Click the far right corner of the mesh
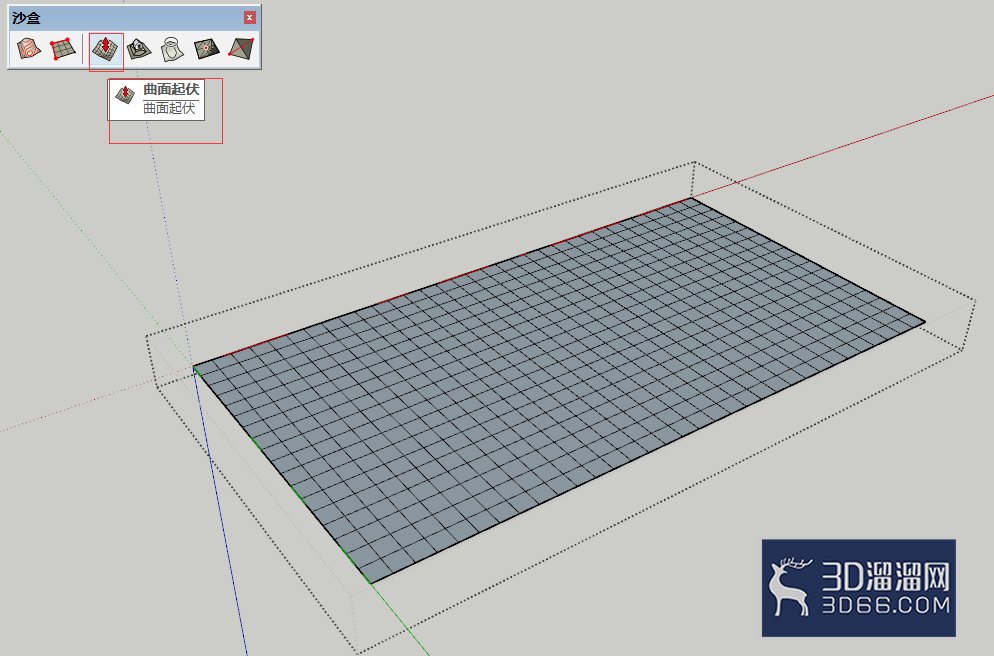This screenshot has height=656, width=994. (924, 321)
